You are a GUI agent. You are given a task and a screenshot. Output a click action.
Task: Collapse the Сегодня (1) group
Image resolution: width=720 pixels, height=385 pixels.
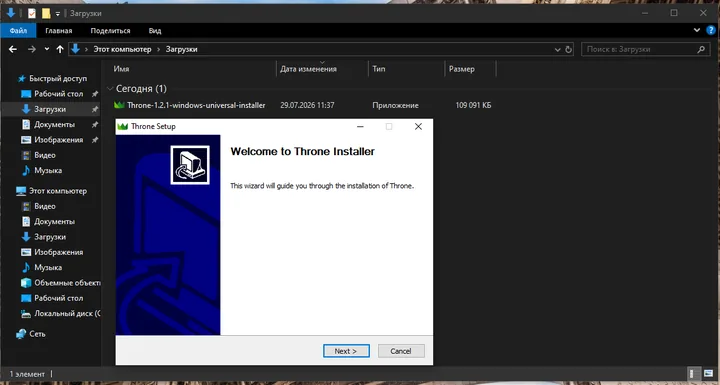(x=110, y=88)
